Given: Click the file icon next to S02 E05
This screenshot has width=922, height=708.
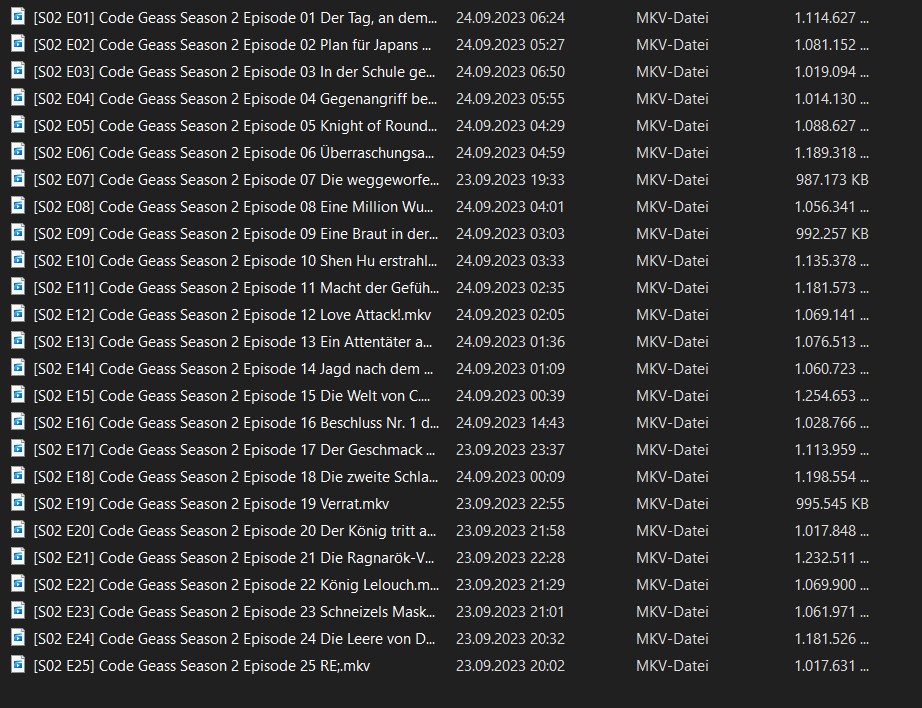Looking at the screenshot, I should [x=17, y=125].
